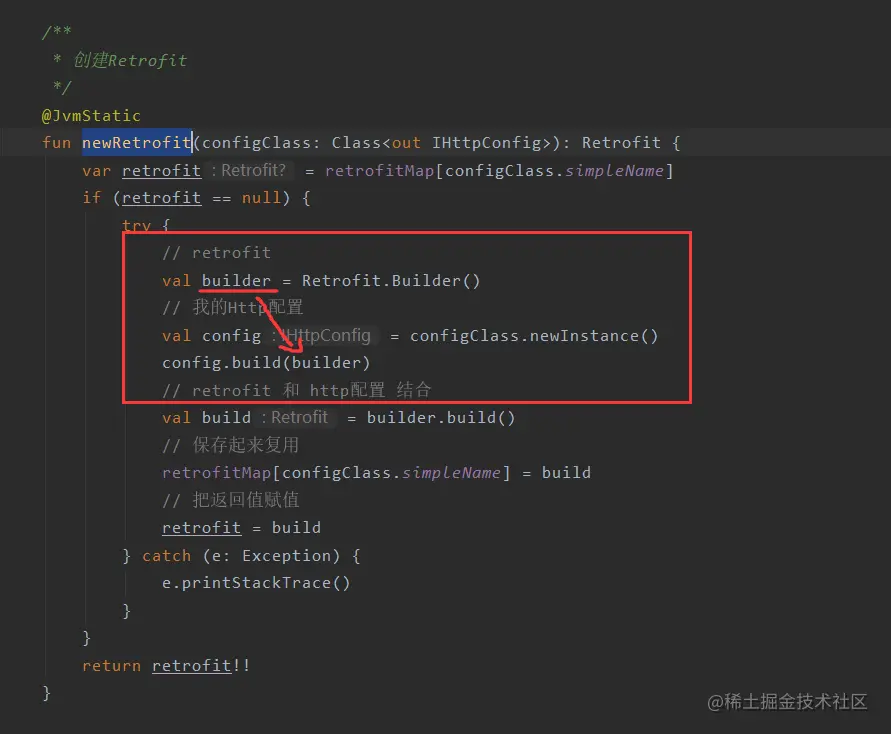
Task: Click the '// 保存起来复用' comment
Action: tap(230, 445)
